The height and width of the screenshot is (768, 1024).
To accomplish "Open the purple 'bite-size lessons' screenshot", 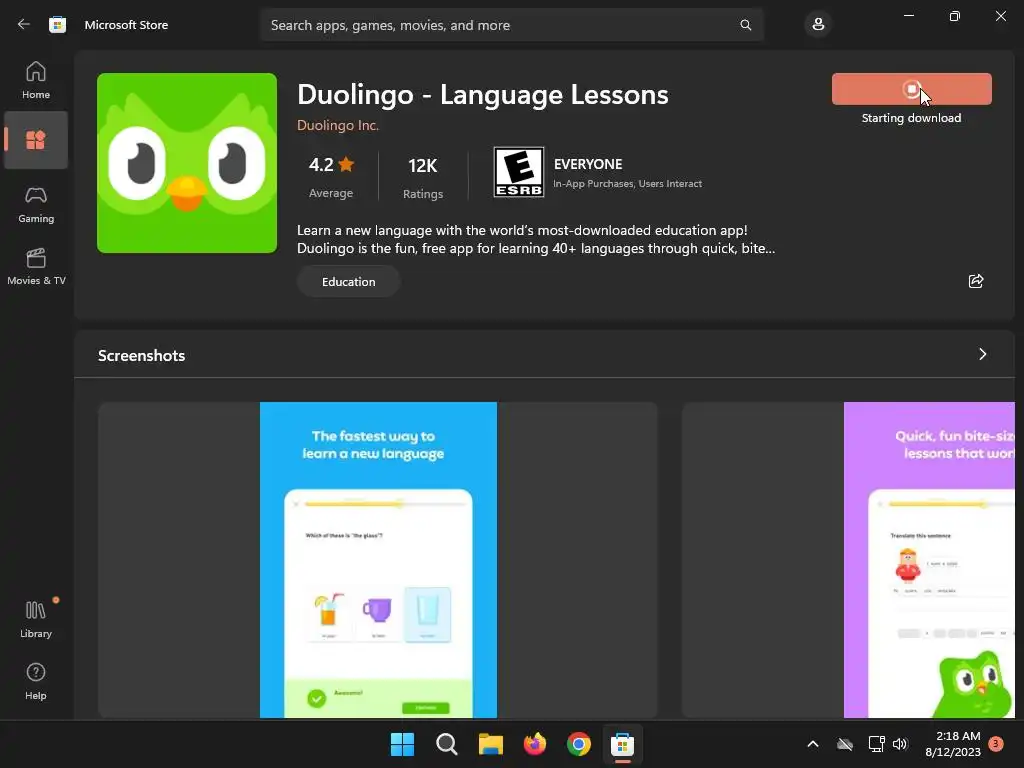I will 929,560.
